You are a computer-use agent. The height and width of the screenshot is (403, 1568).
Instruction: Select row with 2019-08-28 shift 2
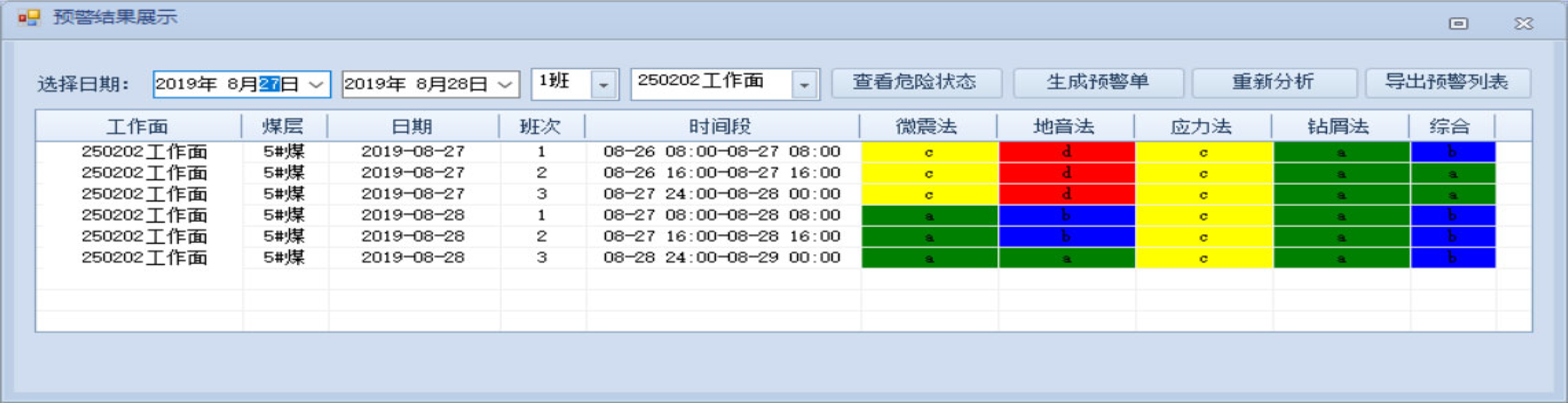point(413,237)
